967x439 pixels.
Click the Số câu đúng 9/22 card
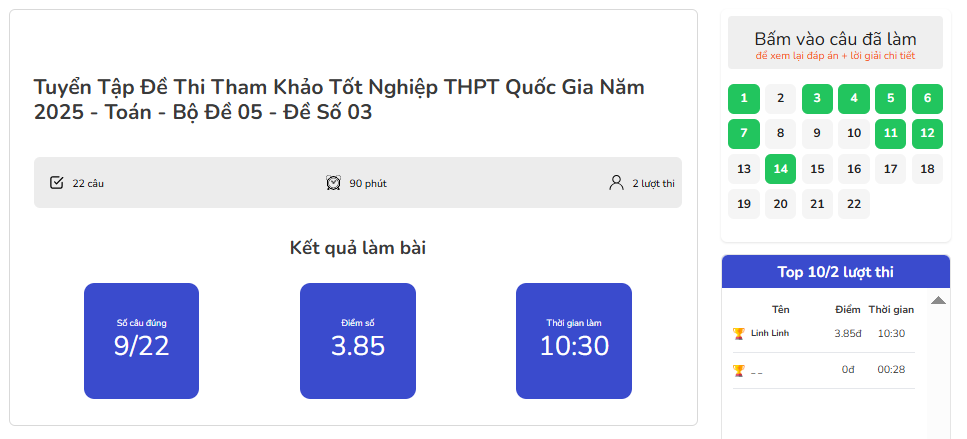pyautogui.click(x=141, y=341)
